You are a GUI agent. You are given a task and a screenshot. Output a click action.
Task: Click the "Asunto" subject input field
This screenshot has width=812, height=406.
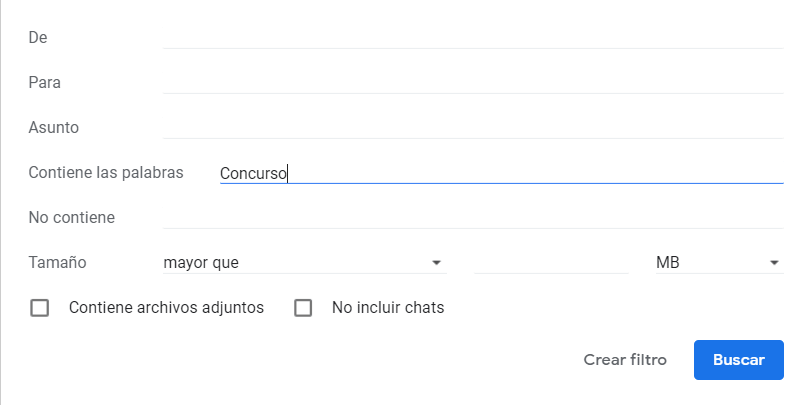[473, 127]
